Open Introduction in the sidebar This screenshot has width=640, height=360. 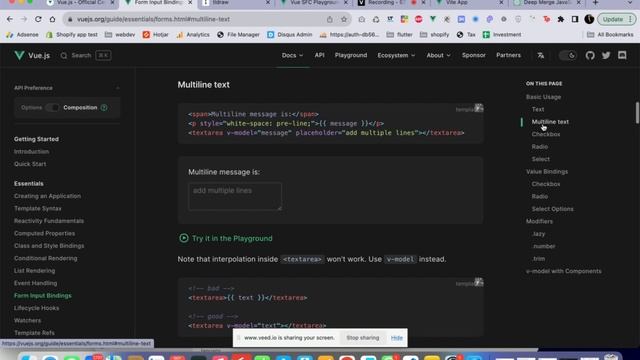pyautogui.click(x=31, y=151)
